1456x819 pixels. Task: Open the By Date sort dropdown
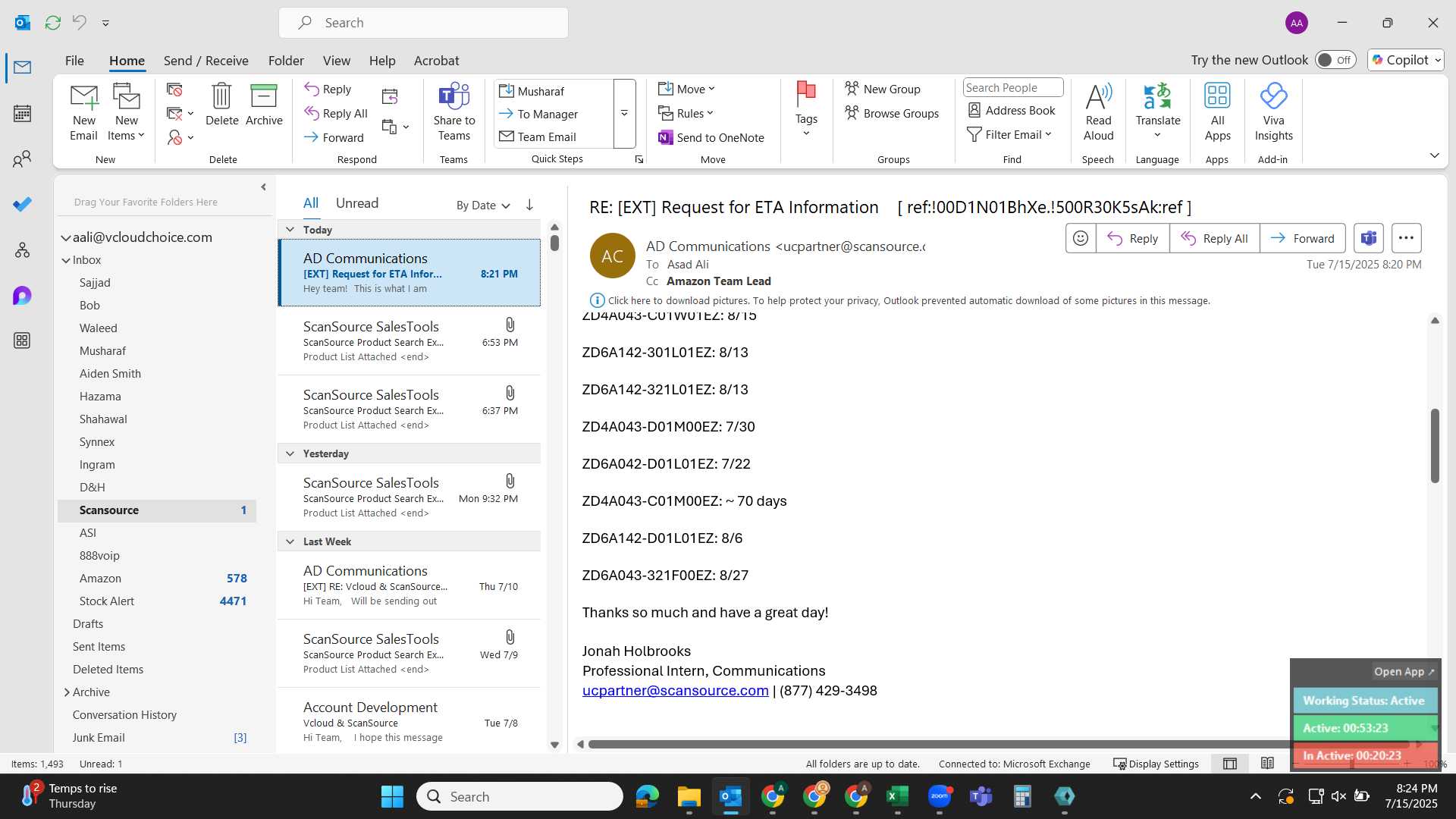(483, 206)
